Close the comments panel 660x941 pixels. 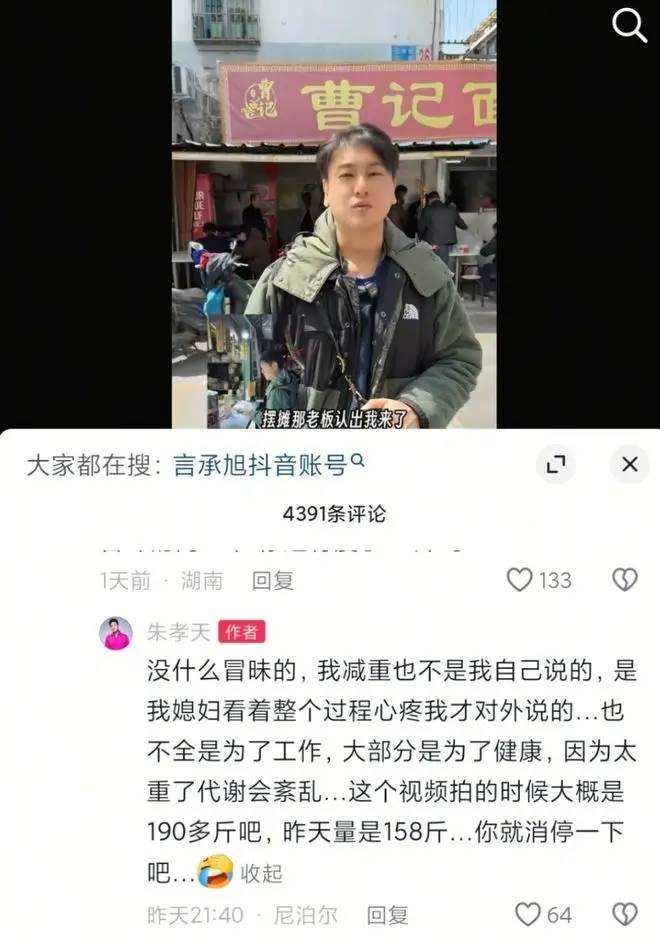click(629, 464)
